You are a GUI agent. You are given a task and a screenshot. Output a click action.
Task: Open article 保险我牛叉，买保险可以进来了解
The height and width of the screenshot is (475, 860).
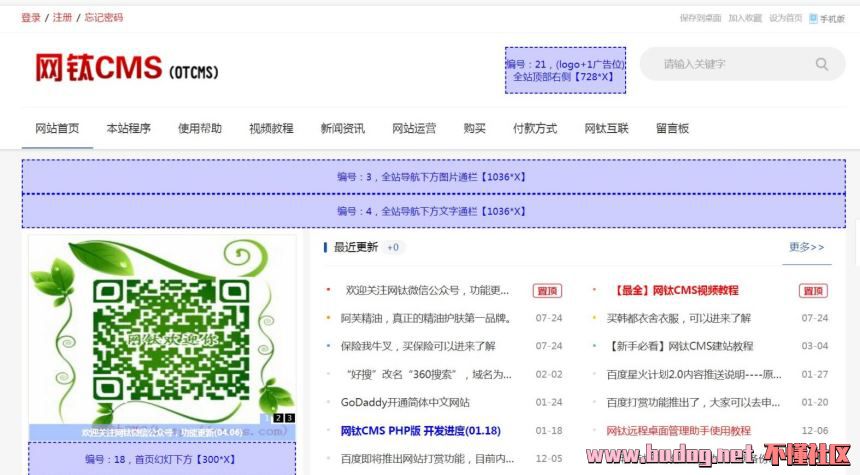click(418, 346)
